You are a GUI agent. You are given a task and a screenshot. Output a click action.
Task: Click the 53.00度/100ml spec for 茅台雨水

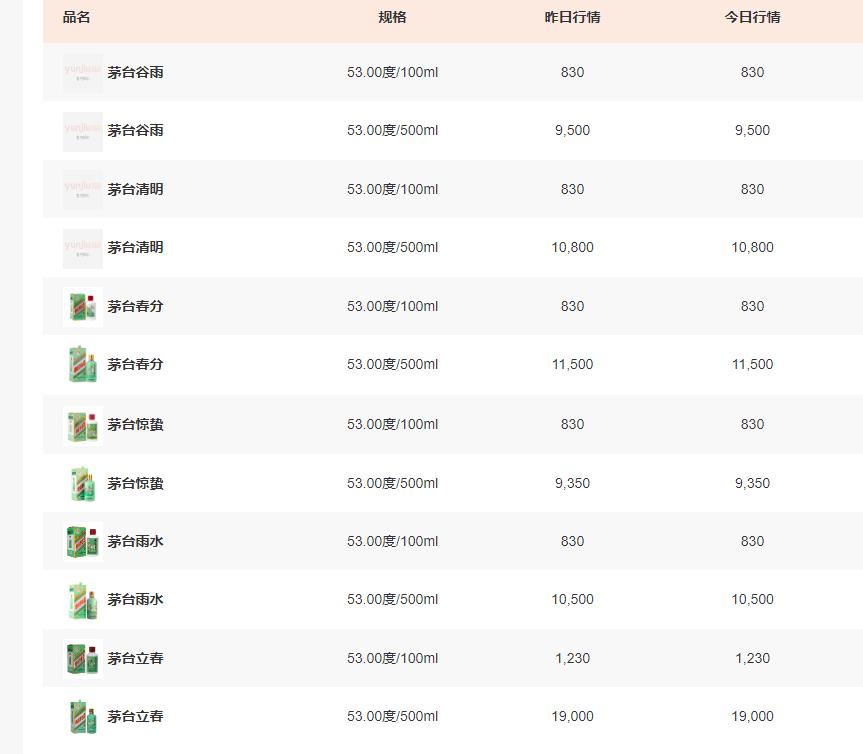[392, 542]
